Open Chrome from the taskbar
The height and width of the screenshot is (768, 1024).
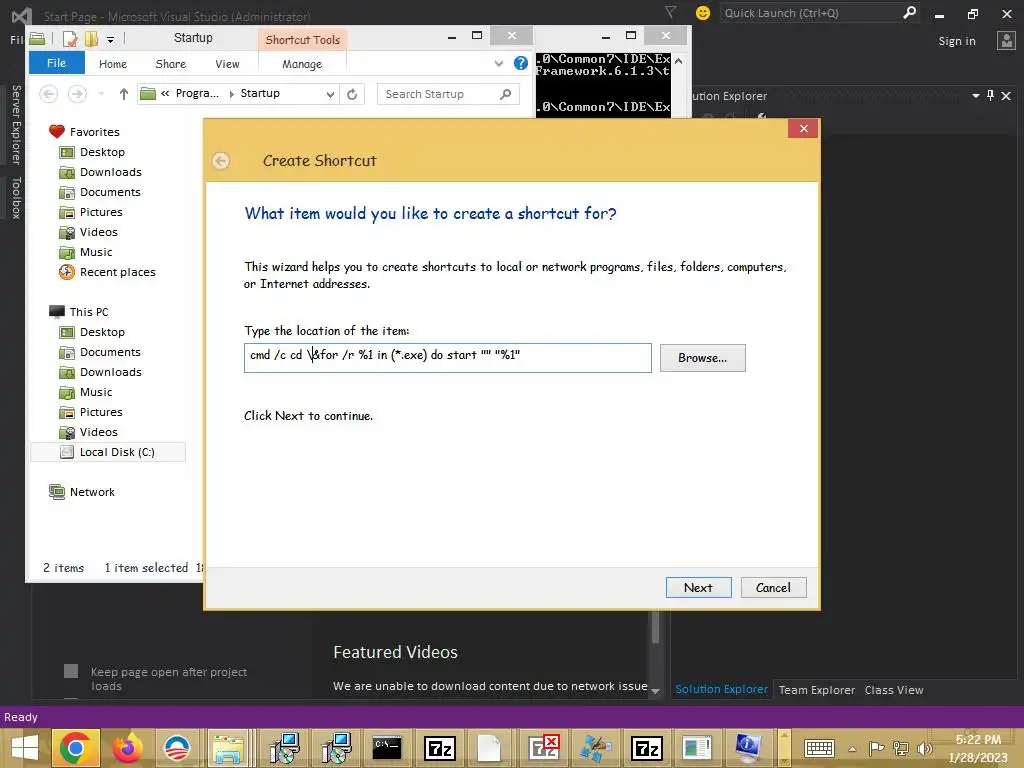(x=75, y=748)
